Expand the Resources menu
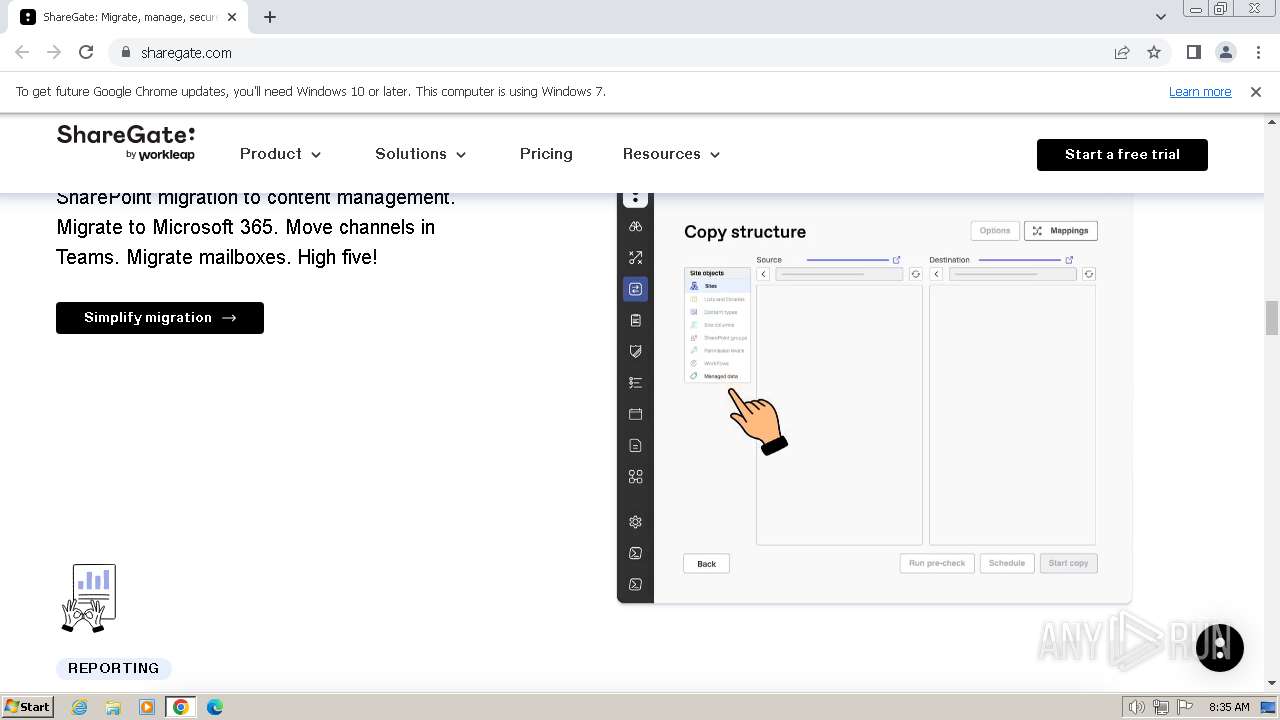Image resolution: width=1280 pixels, height=720 pixels. pyautogui.click(x=672, y=154)
